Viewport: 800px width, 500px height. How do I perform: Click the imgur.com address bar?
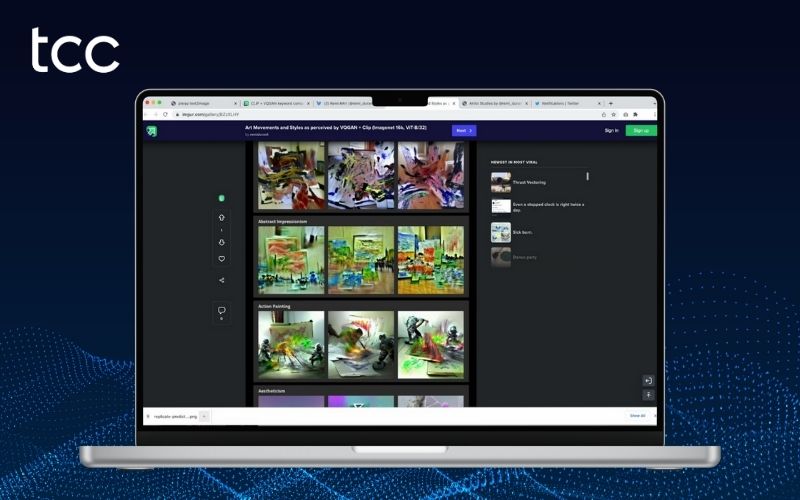(x=383, y=114)
